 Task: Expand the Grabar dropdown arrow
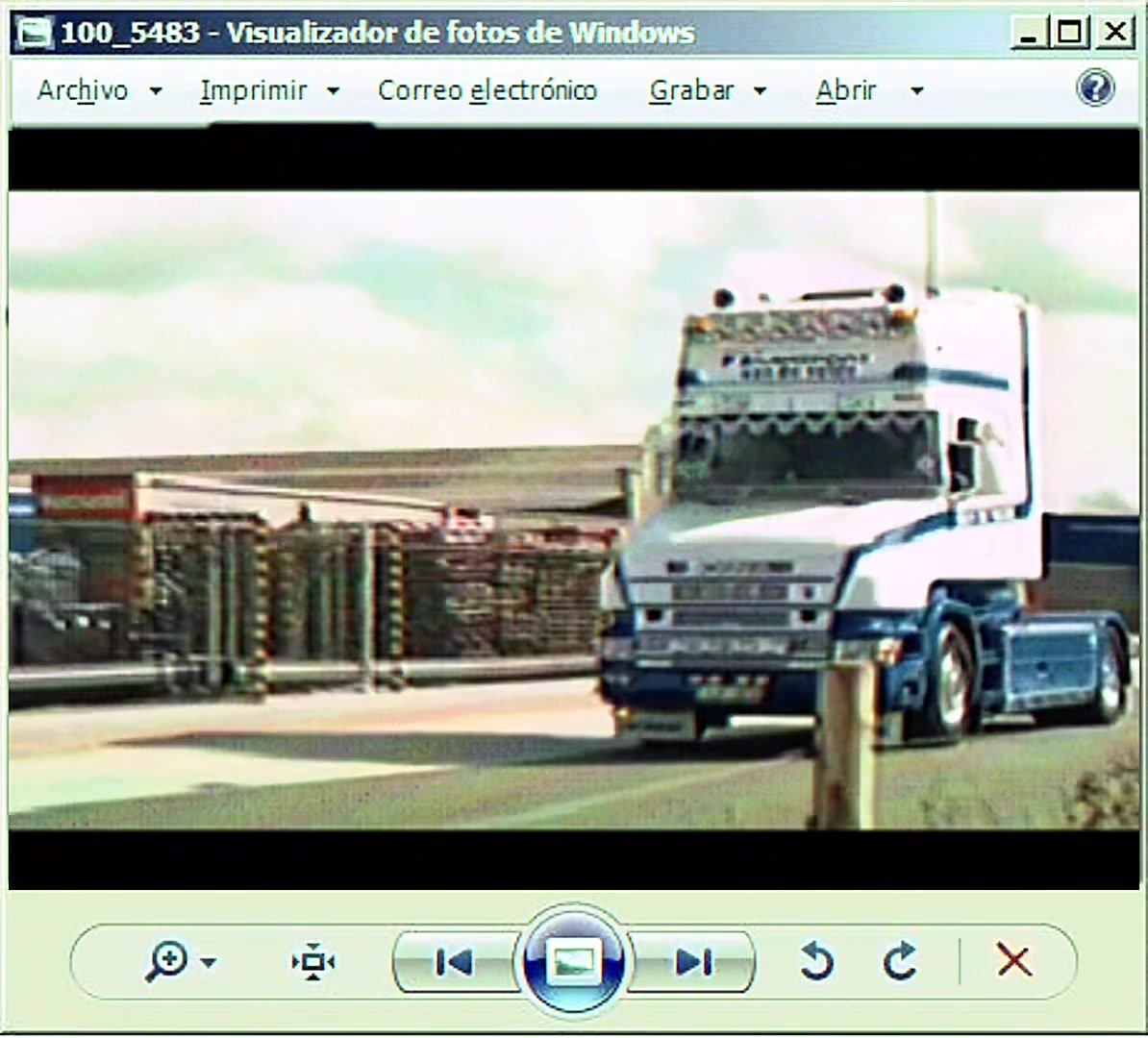760,91
